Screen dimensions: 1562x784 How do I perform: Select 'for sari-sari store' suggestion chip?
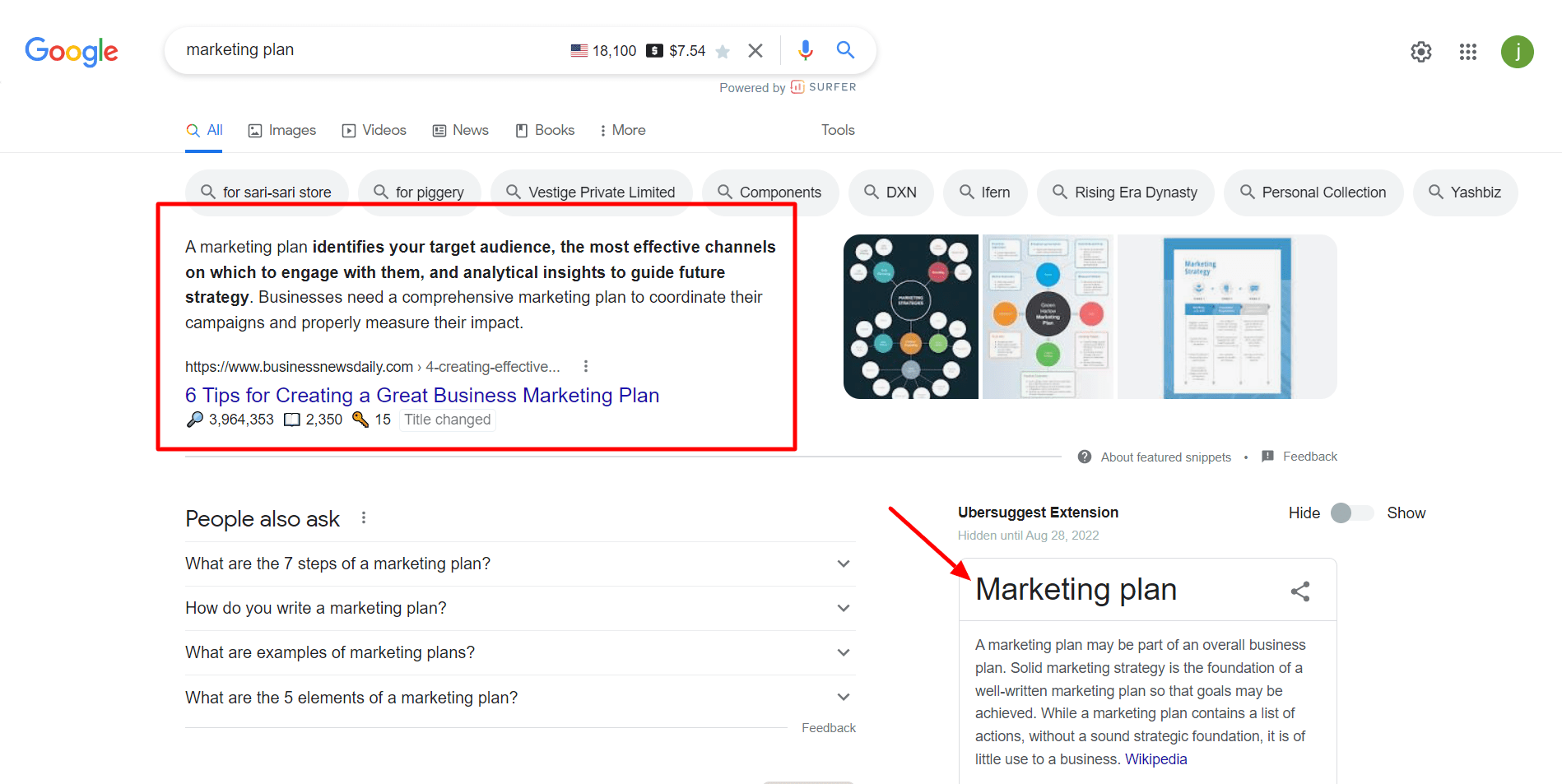267,193
